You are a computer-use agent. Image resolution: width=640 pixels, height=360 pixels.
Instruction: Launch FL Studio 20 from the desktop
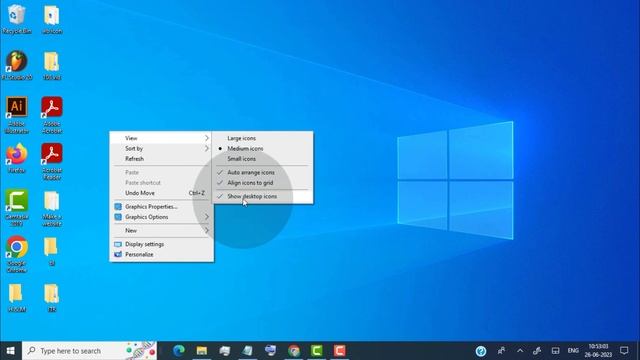tap(17, 65)
